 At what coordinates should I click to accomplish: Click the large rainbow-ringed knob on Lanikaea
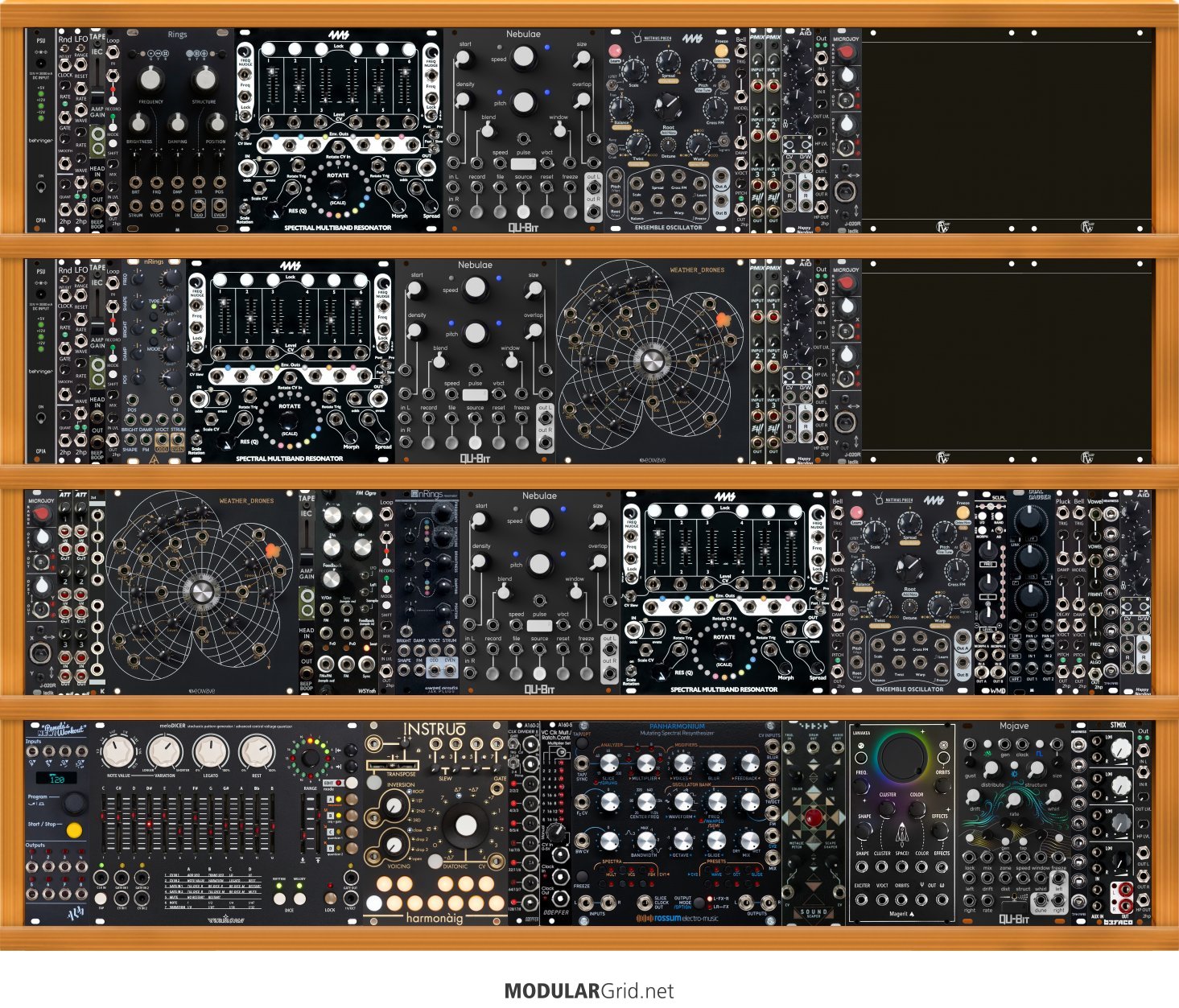(903, 758)
